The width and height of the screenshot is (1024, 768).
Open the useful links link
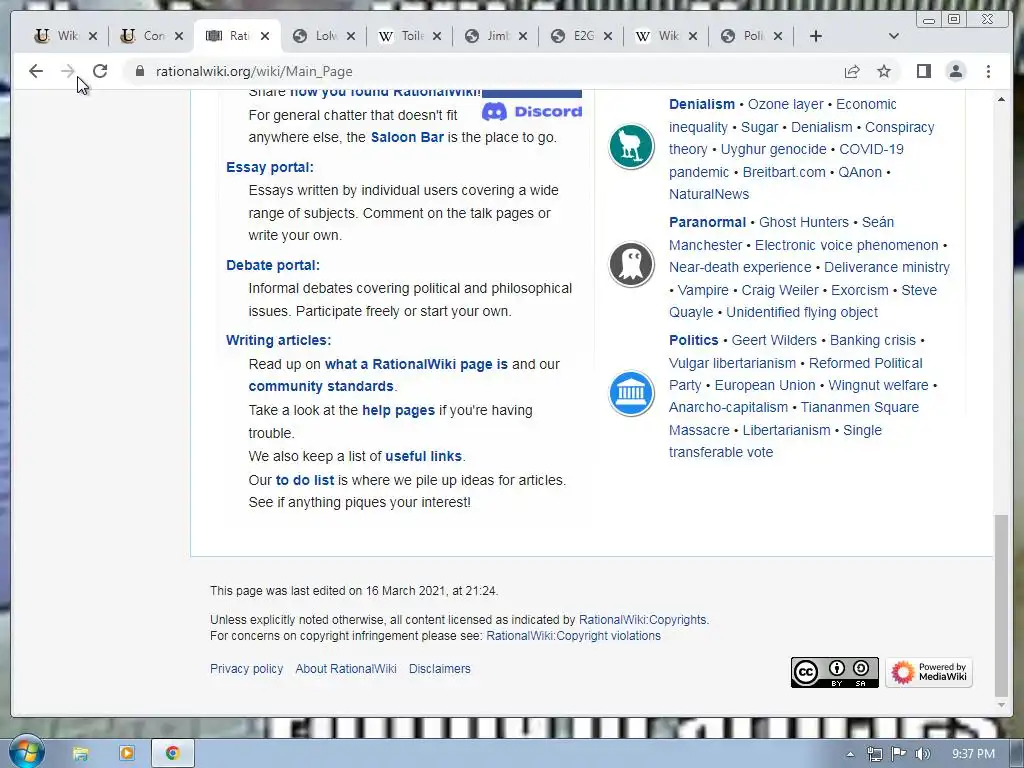pyautogui.click(x=423, y=456)
